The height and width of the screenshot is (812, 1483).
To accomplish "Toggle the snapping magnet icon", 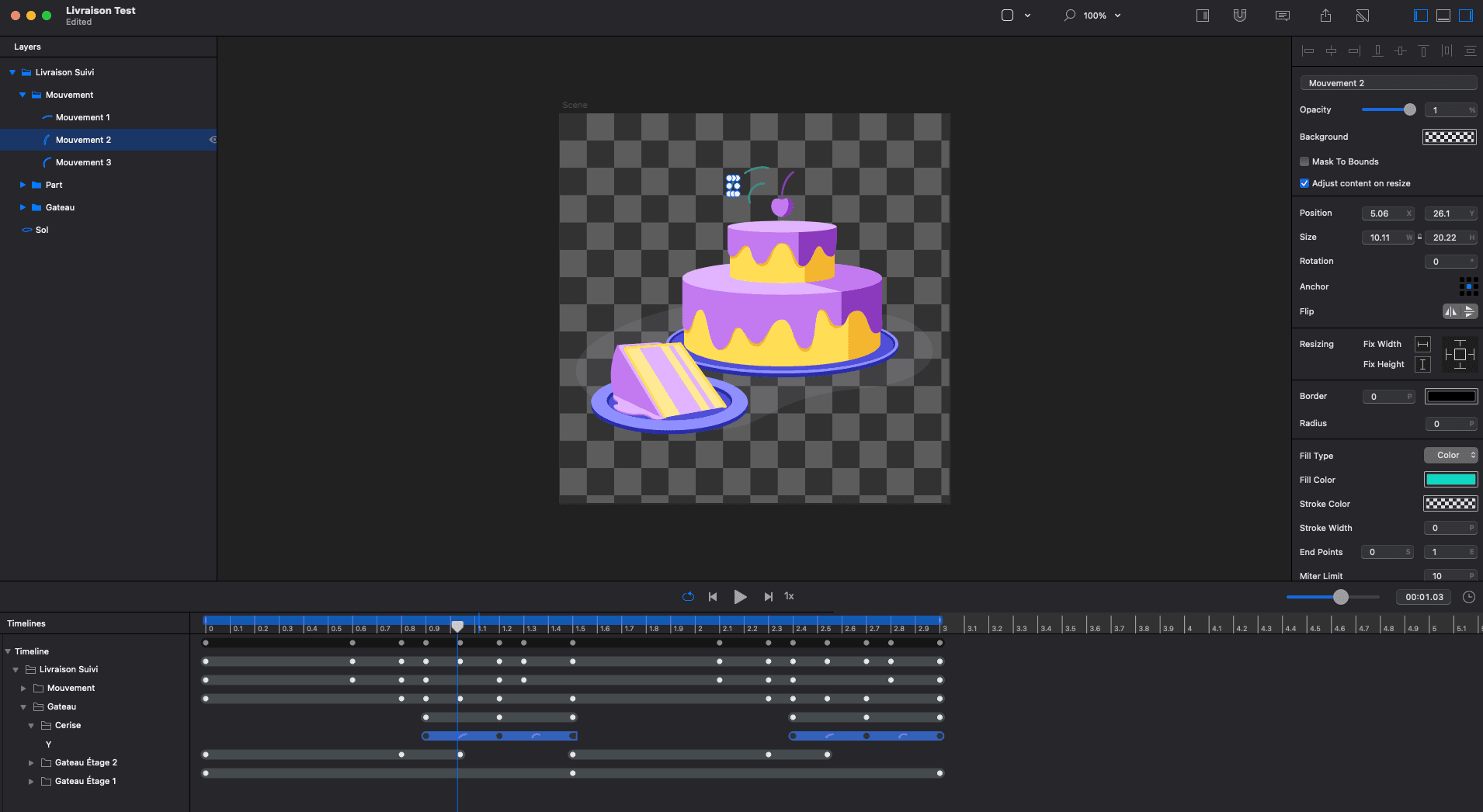I will [x=1240, y=16].
